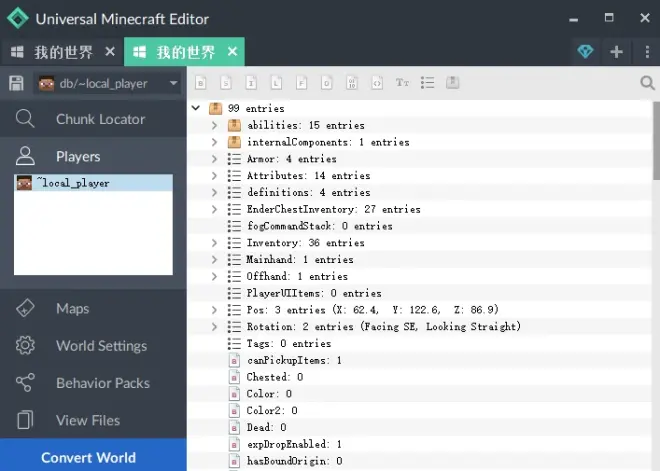
Task: Close the active 我的世界 tab
Action: tap(232, 52)
